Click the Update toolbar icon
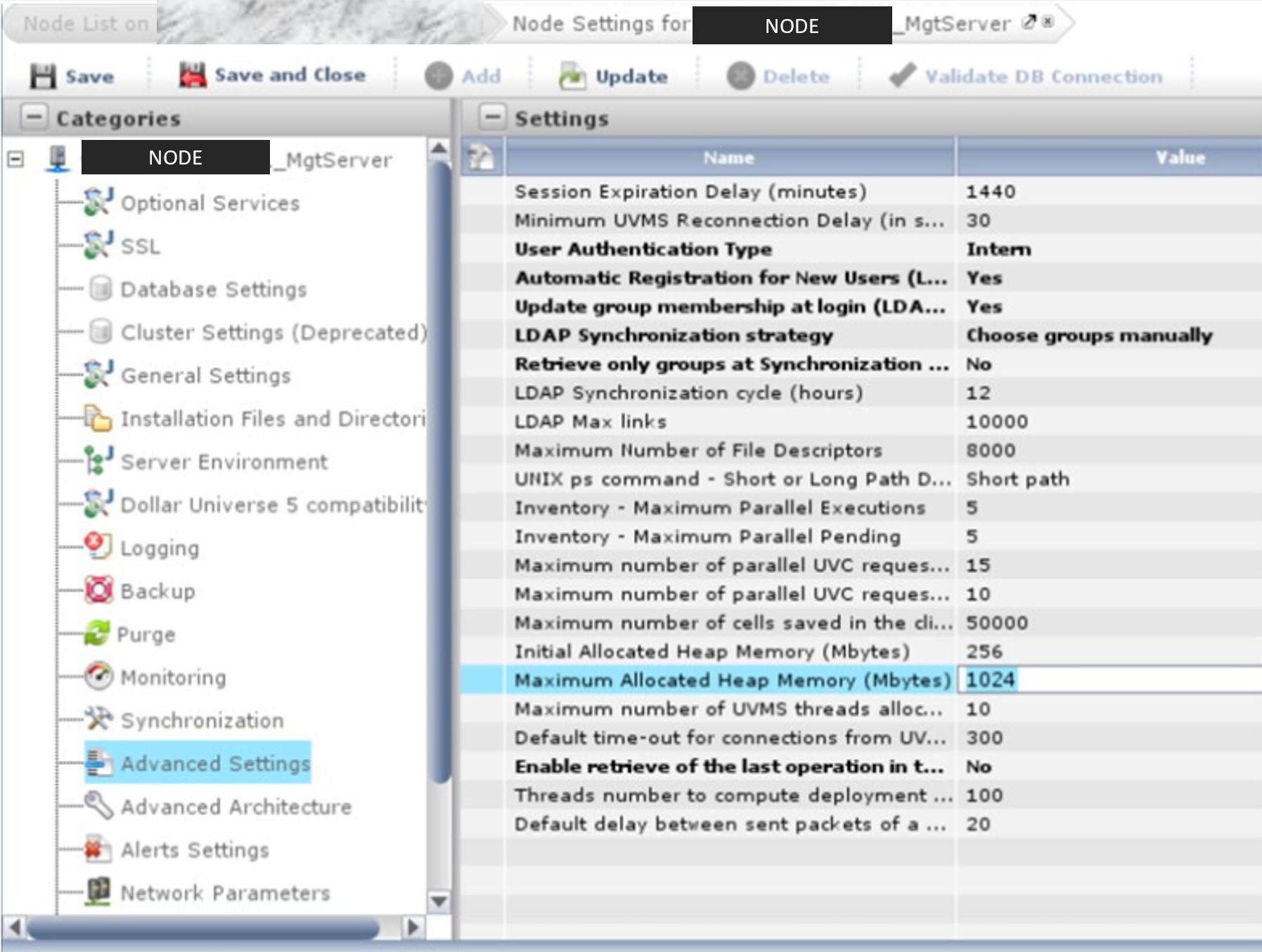This screenshot has width=1262, height=952. 572,76
